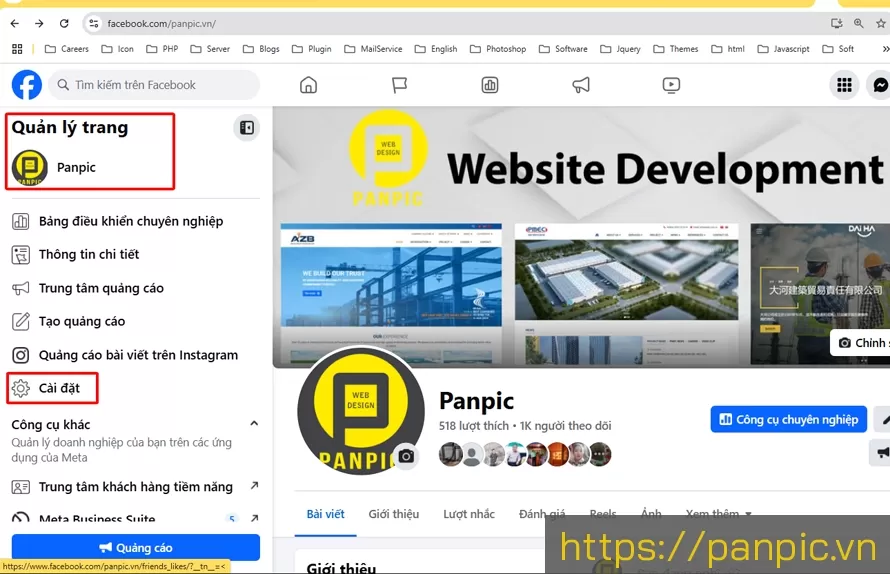This screenshot has height=574, width=890.
Task: Open the Jquery bookmark folder
Action: click(620, 49)
